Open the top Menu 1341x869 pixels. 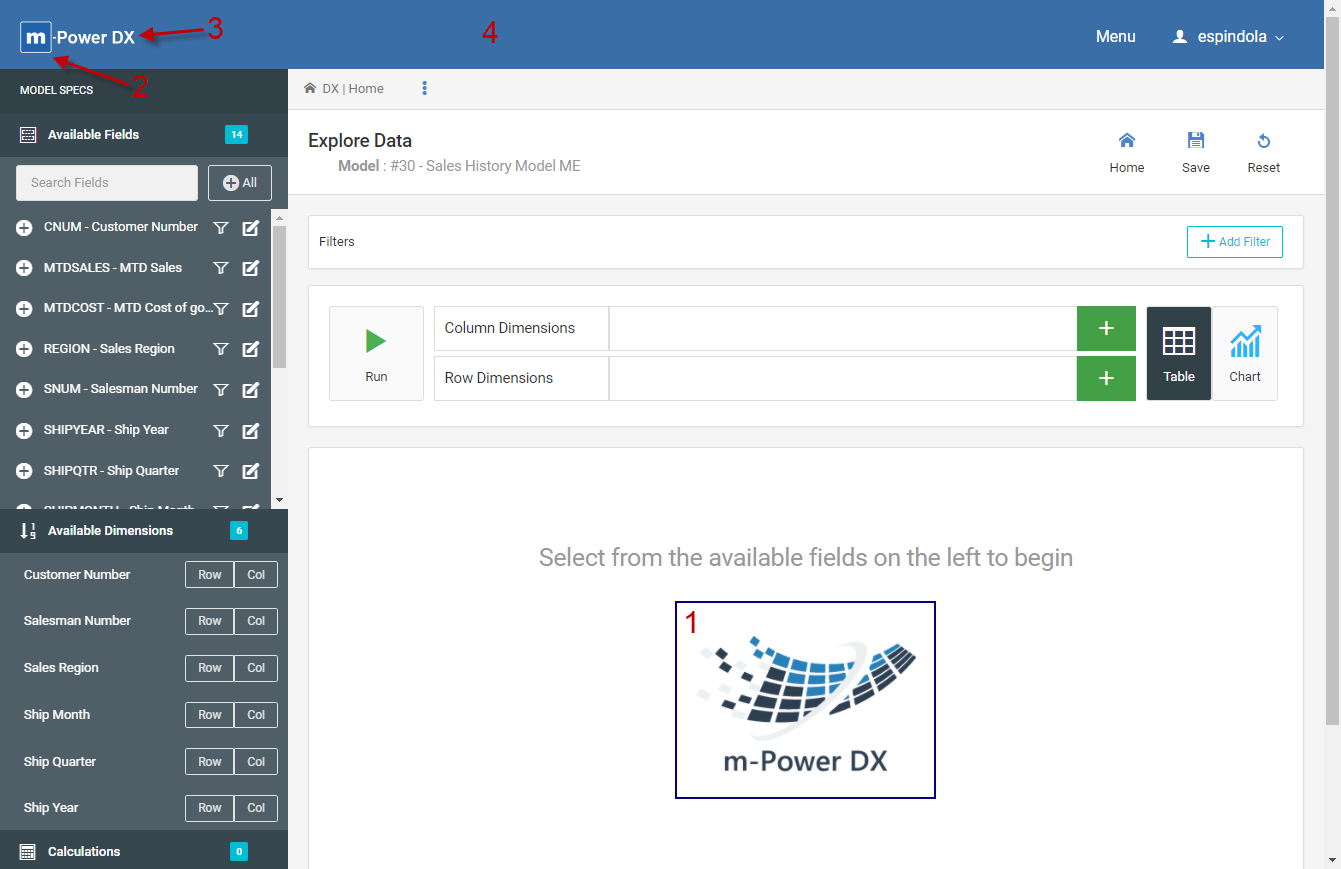click(1116, 37)
